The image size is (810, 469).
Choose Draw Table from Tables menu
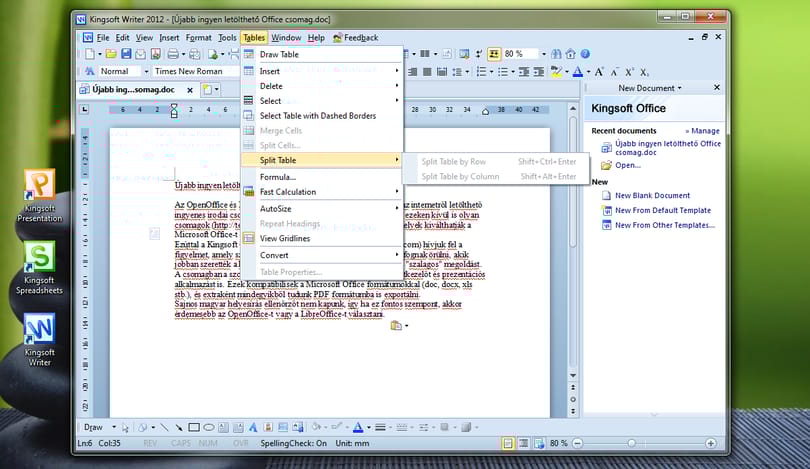point(322,54)
